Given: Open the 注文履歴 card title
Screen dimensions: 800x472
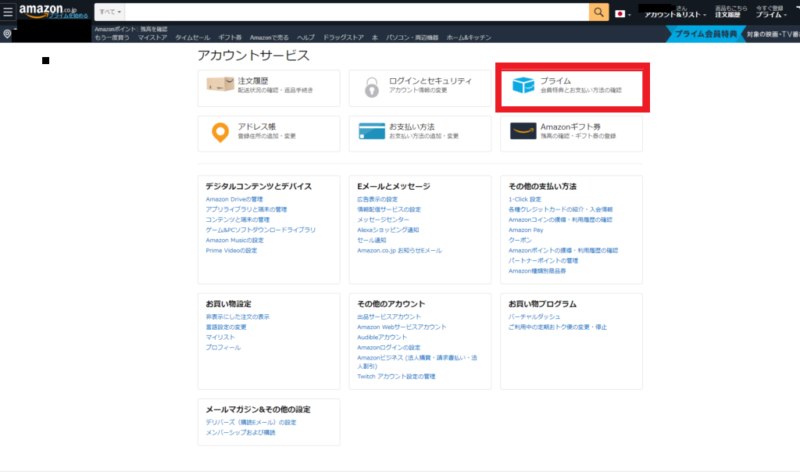Looking at the screenshot, I should coord(253,81).
